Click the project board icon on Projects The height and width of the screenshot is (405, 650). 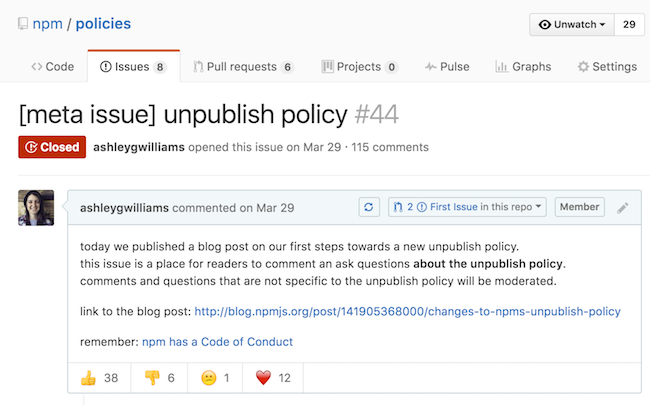327,66
